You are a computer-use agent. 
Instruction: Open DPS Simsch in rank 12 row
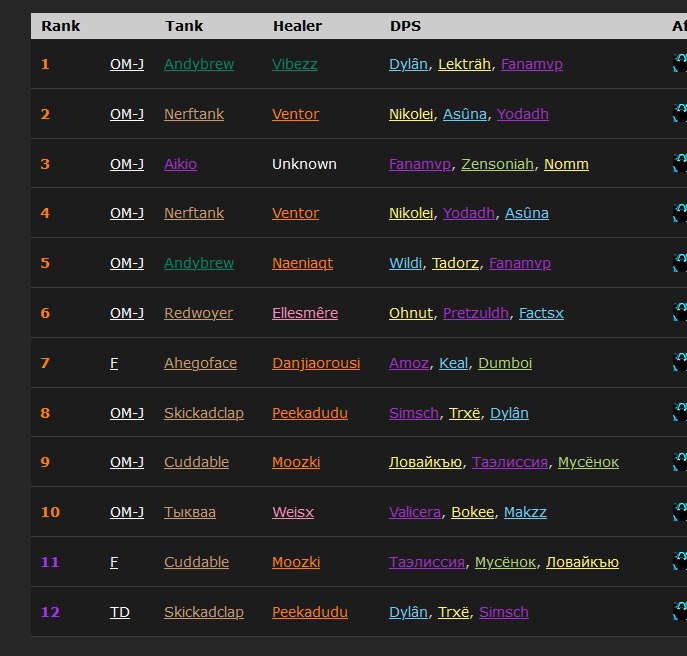coord(504,612)
